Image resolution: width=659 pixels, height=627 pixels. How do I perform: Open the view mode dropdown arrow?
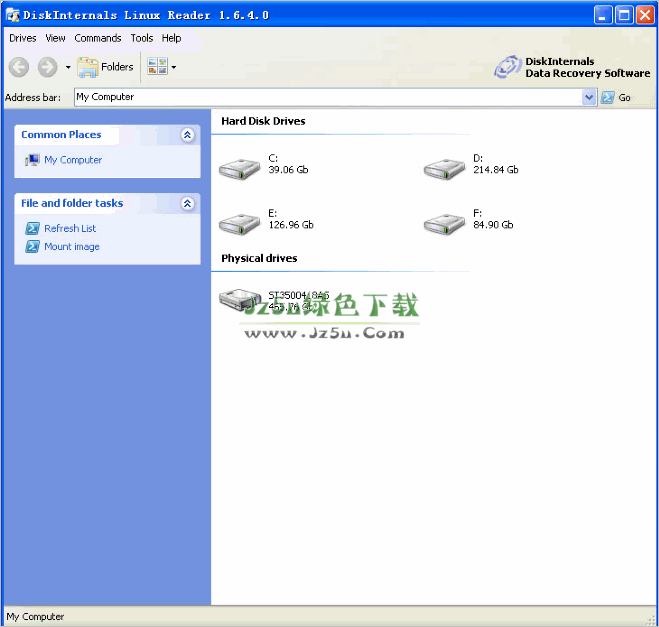pos(174,67)
